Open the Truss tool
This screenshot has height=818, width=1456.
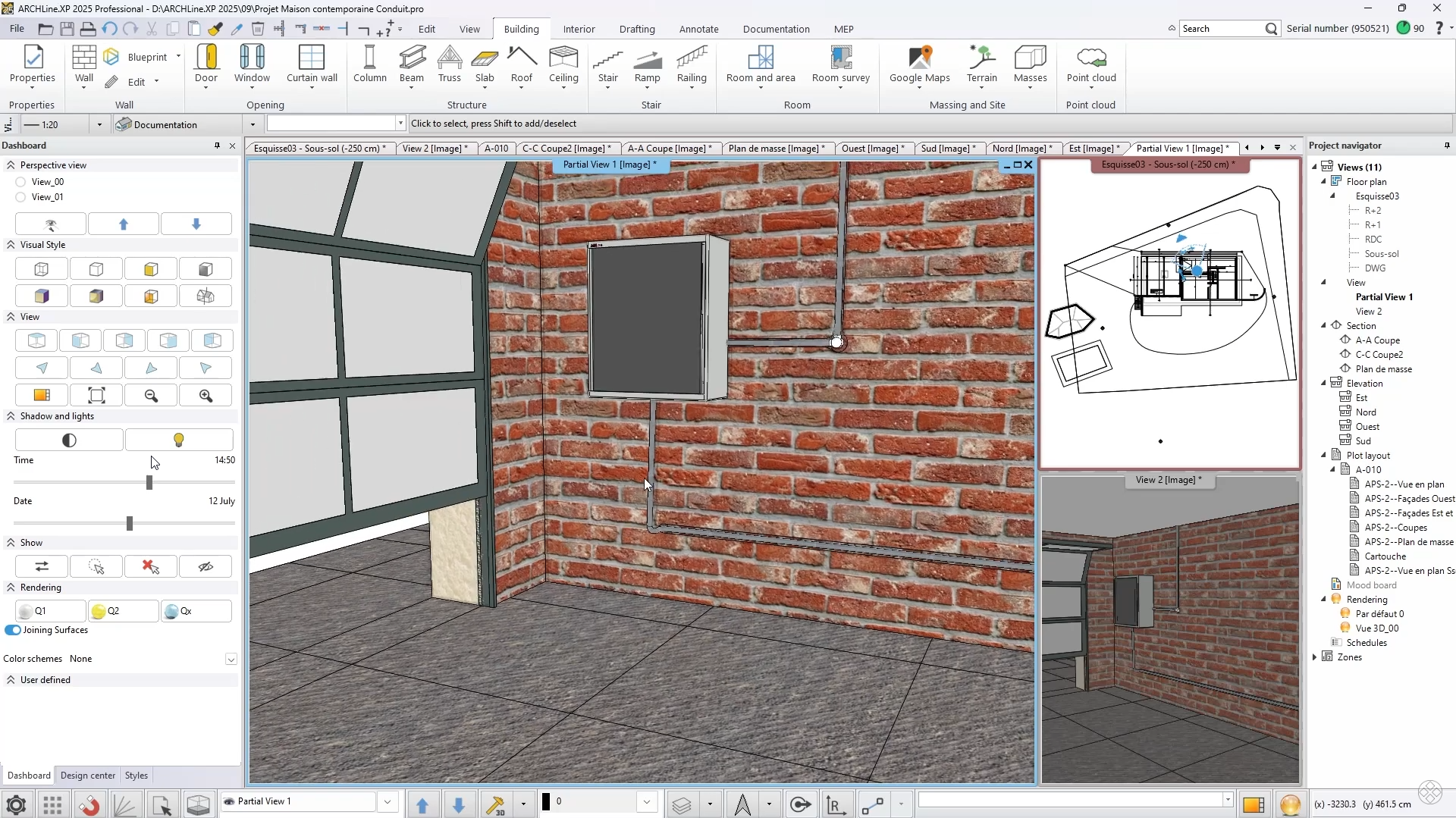tap(450, 64)
